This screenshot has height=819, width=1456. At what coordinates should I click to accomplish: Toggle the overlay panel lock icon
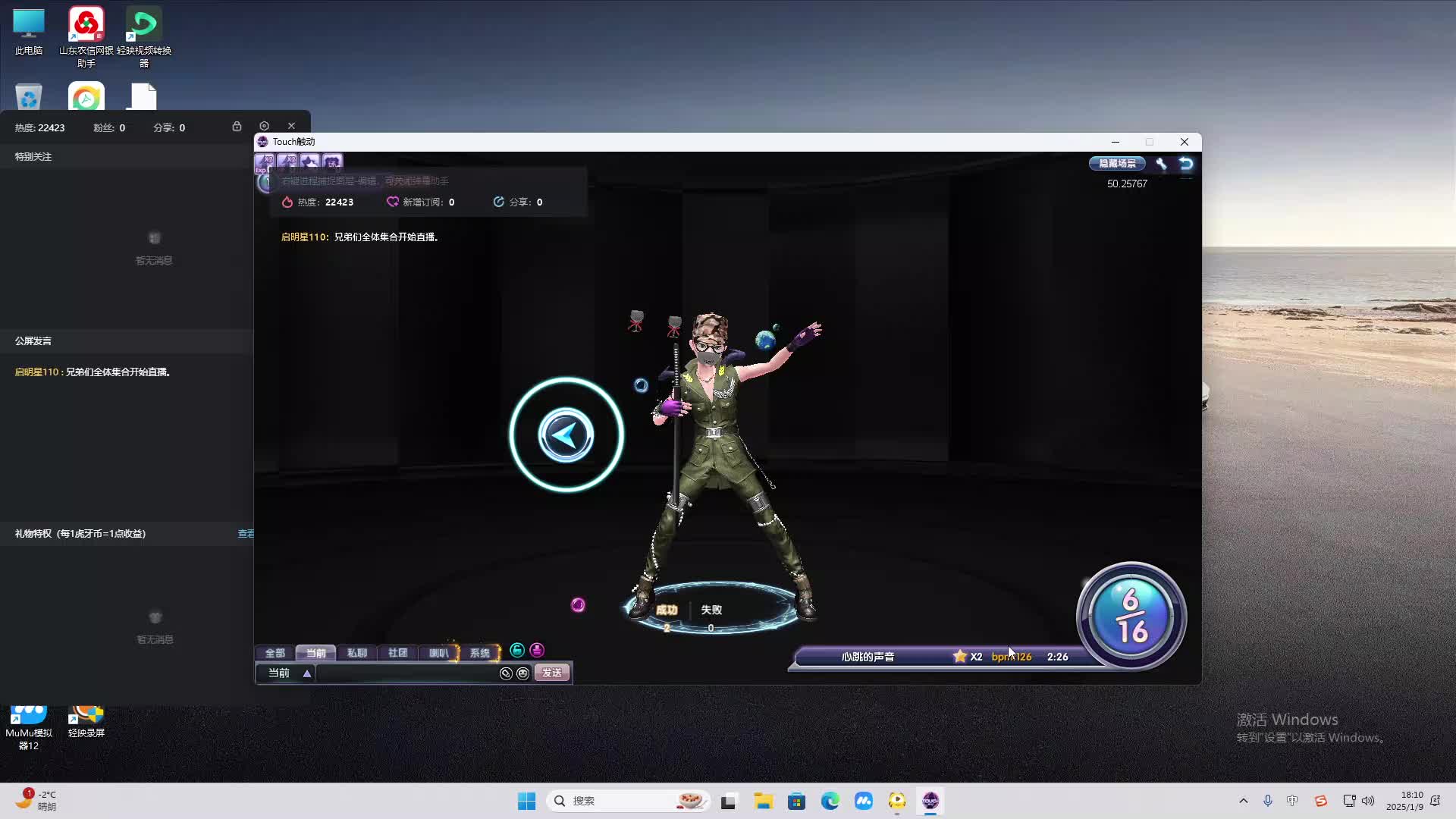click(237, 126)
